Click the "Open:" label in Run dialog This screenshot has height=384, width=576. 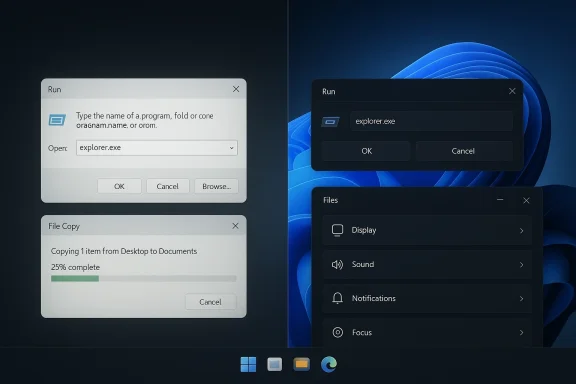pos(58,148)
